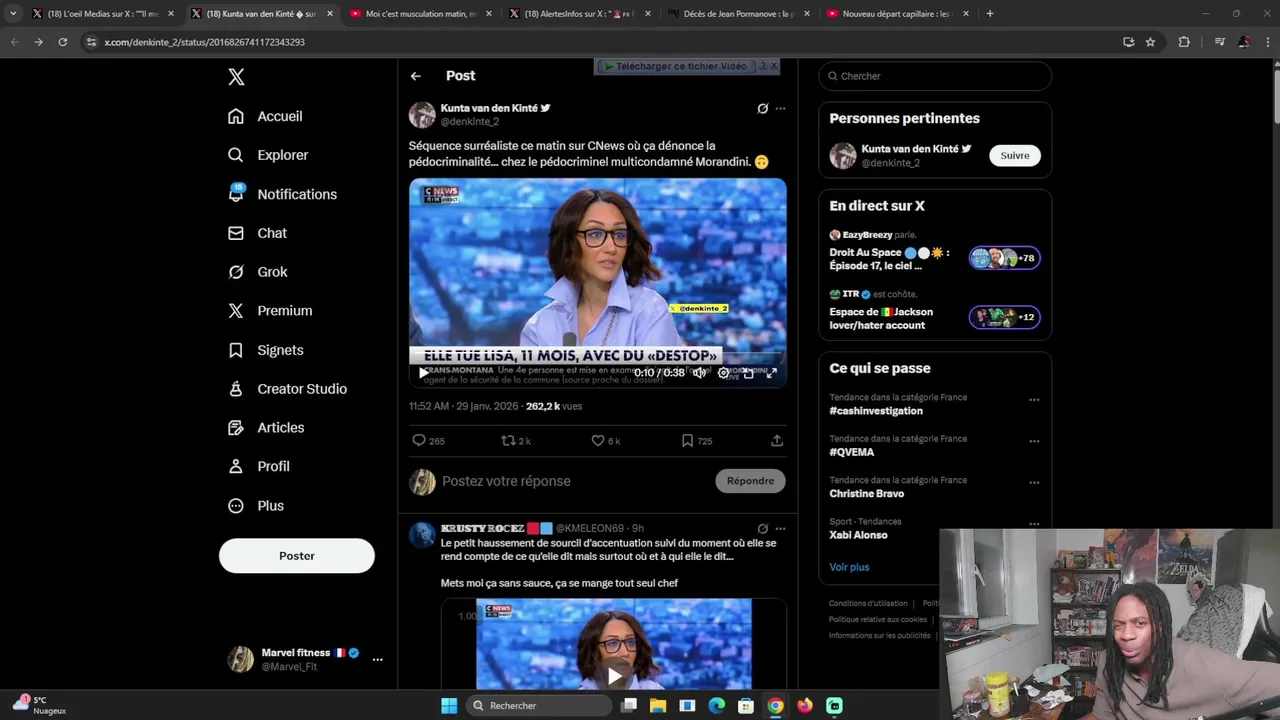Image resolution: width=1280 pixels, height=720 pixels.
Task: Open options for #QVEMA trend
Action: click(x=1034, y=441)
